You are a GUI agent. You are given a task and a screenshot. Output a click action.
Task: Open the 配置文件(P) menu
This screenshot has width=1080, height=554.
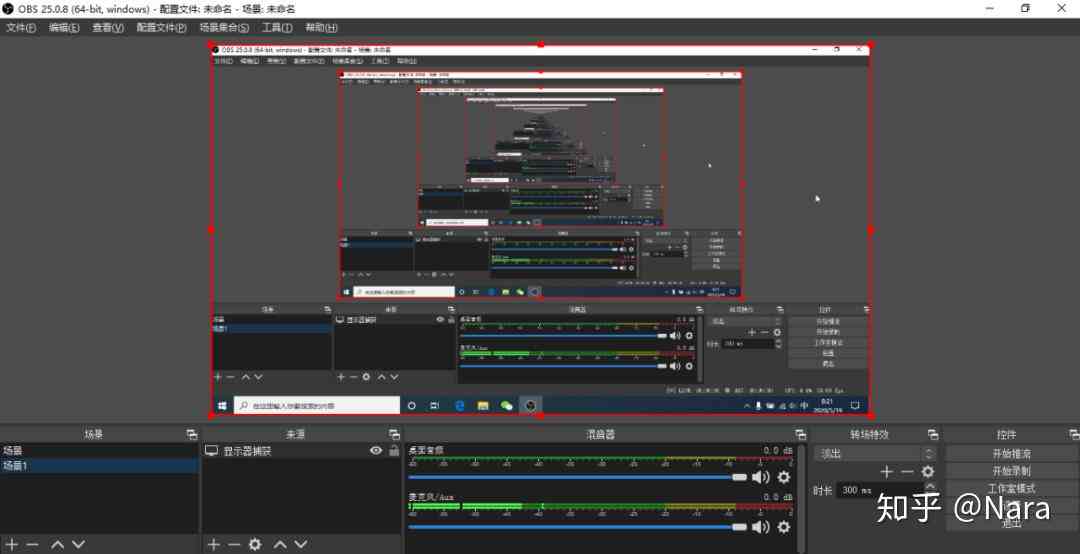(x=161, y=28)
